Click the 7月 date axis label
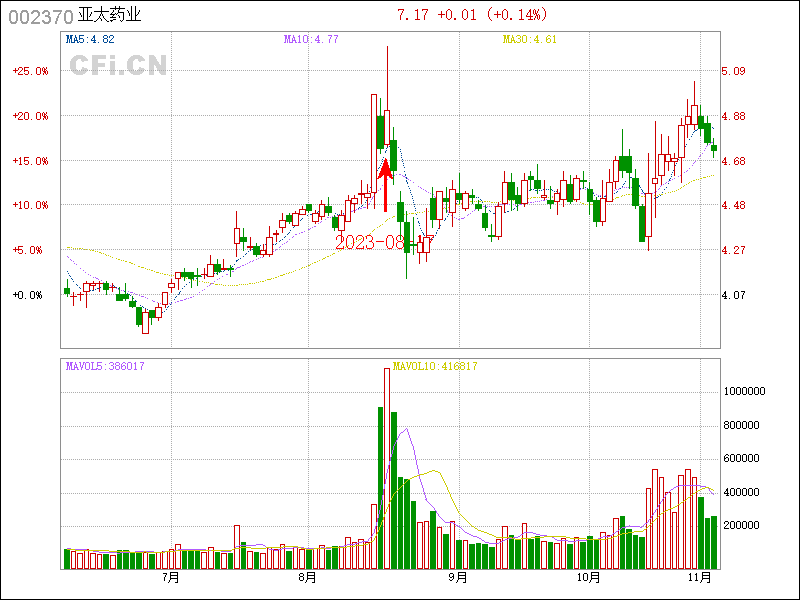This screenshot has height=600, width=800. (171, 578)
